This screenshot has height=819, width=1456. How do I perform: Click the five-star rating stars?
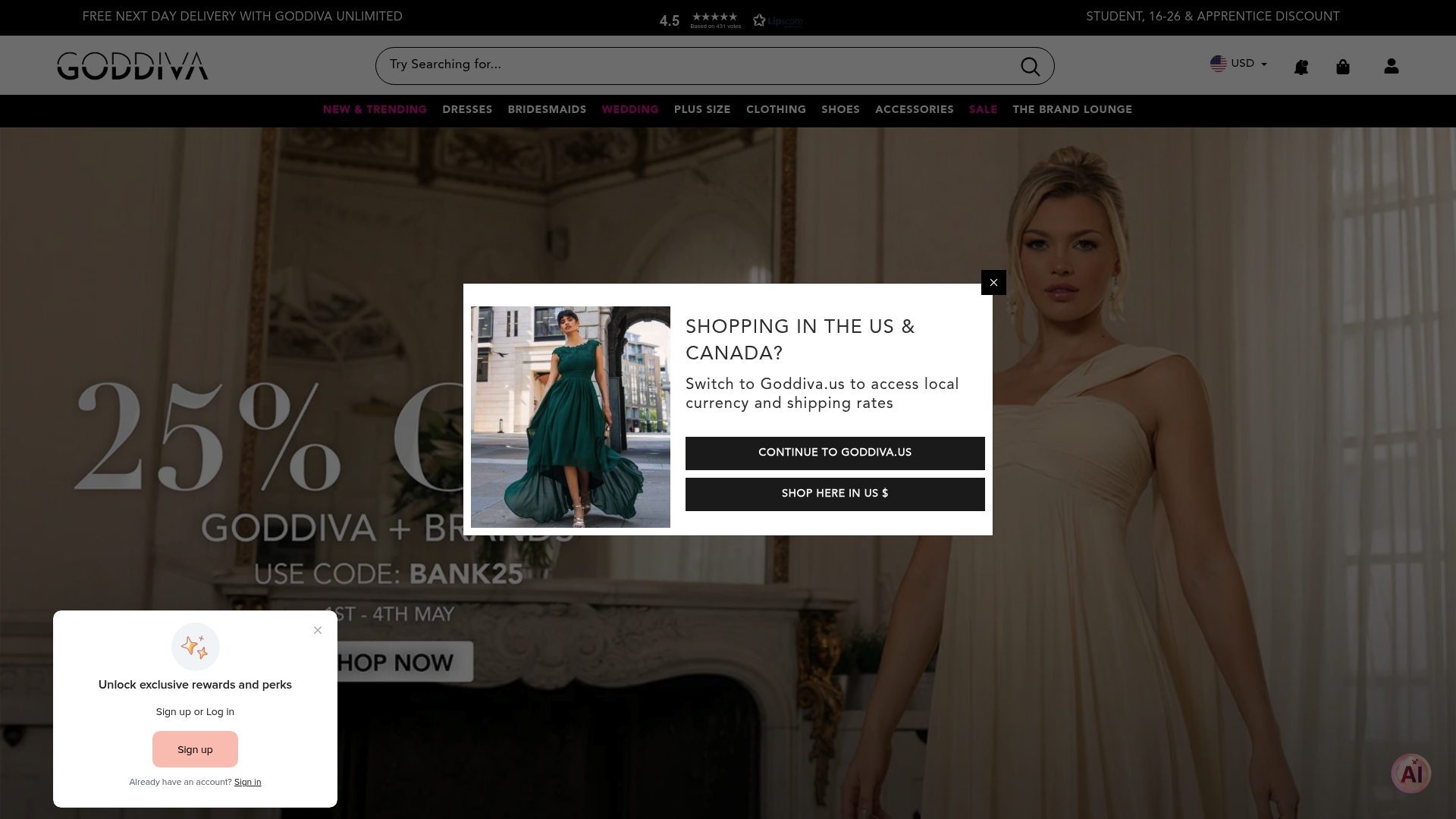[714, 17]
